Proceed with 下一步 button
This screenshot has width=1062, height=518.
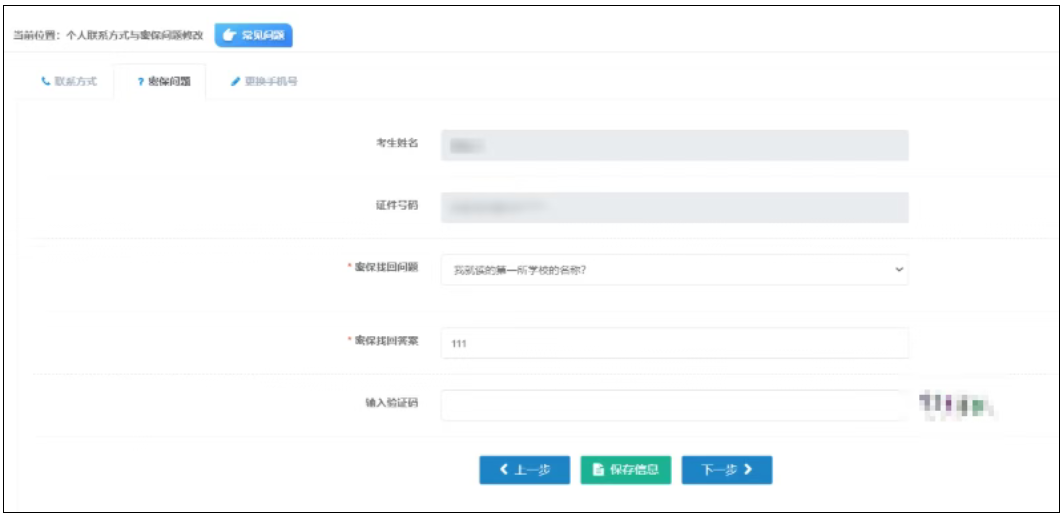pos(727,470)
